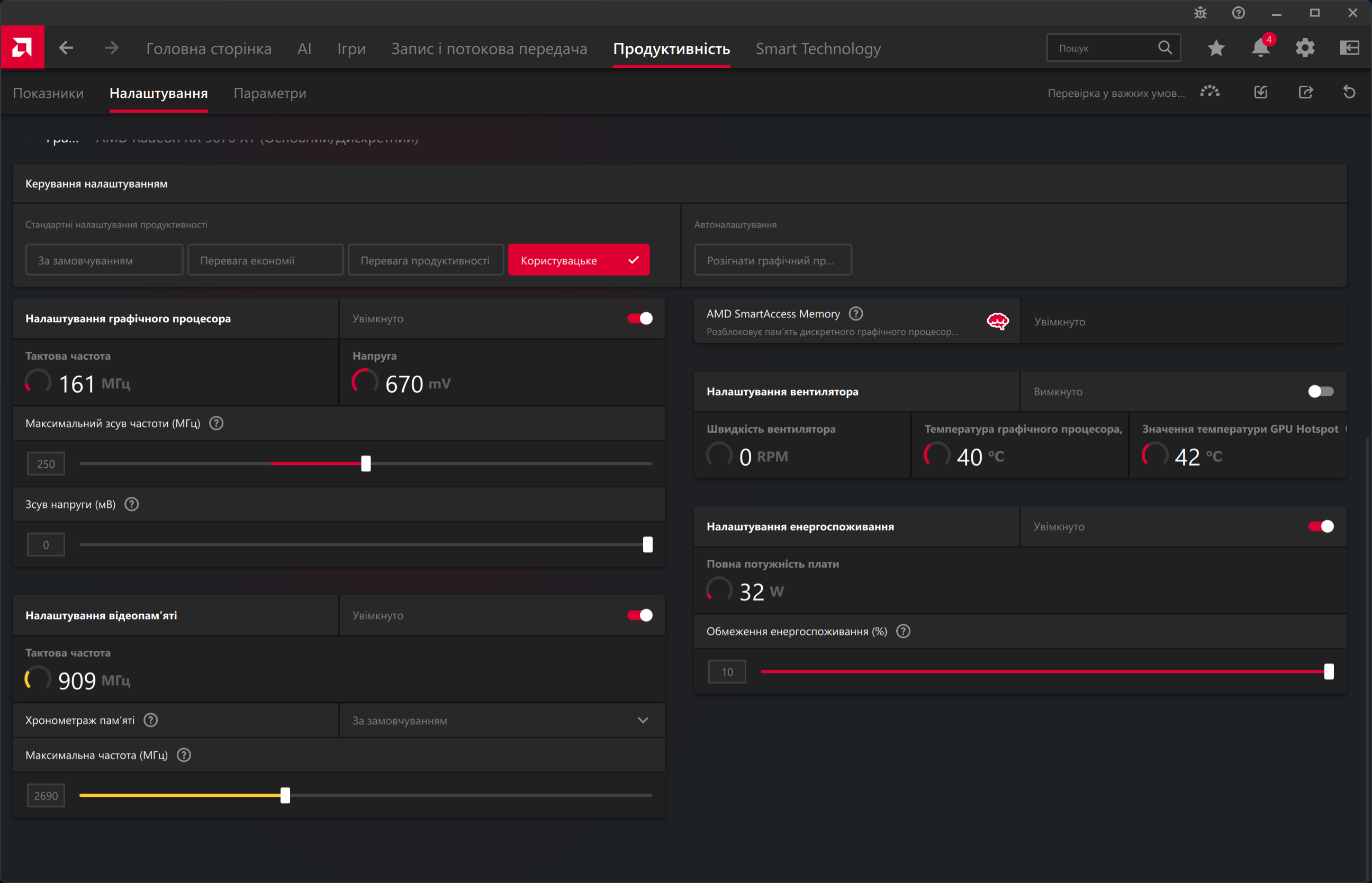Click the reset tuning arrow icon
1372x883 pixels.
coord(1349,92)
